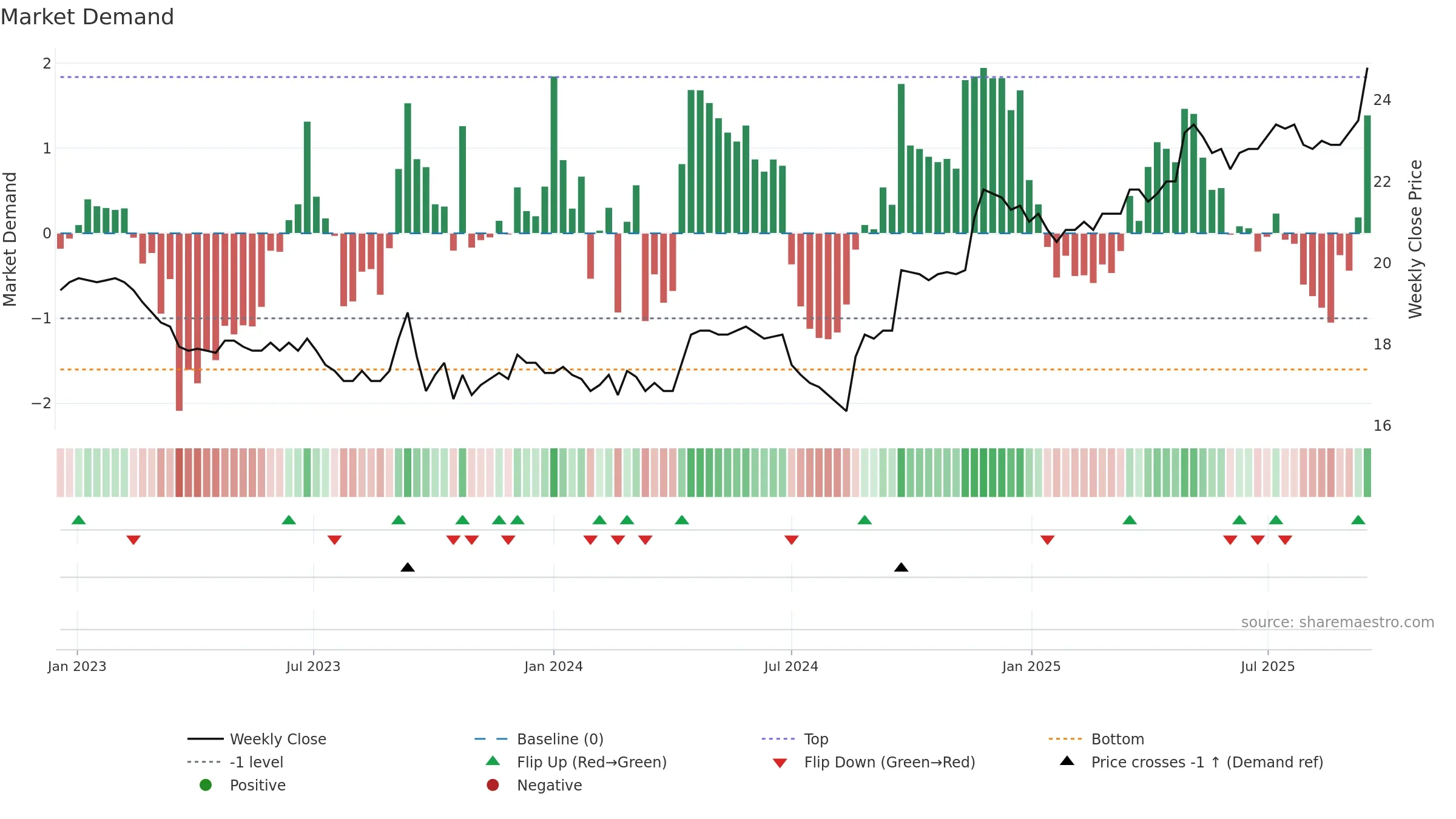Click the last green cell of the heat strip
Image resolution: width=1456 pixels, height=819 pixels.
point(1367,473)
